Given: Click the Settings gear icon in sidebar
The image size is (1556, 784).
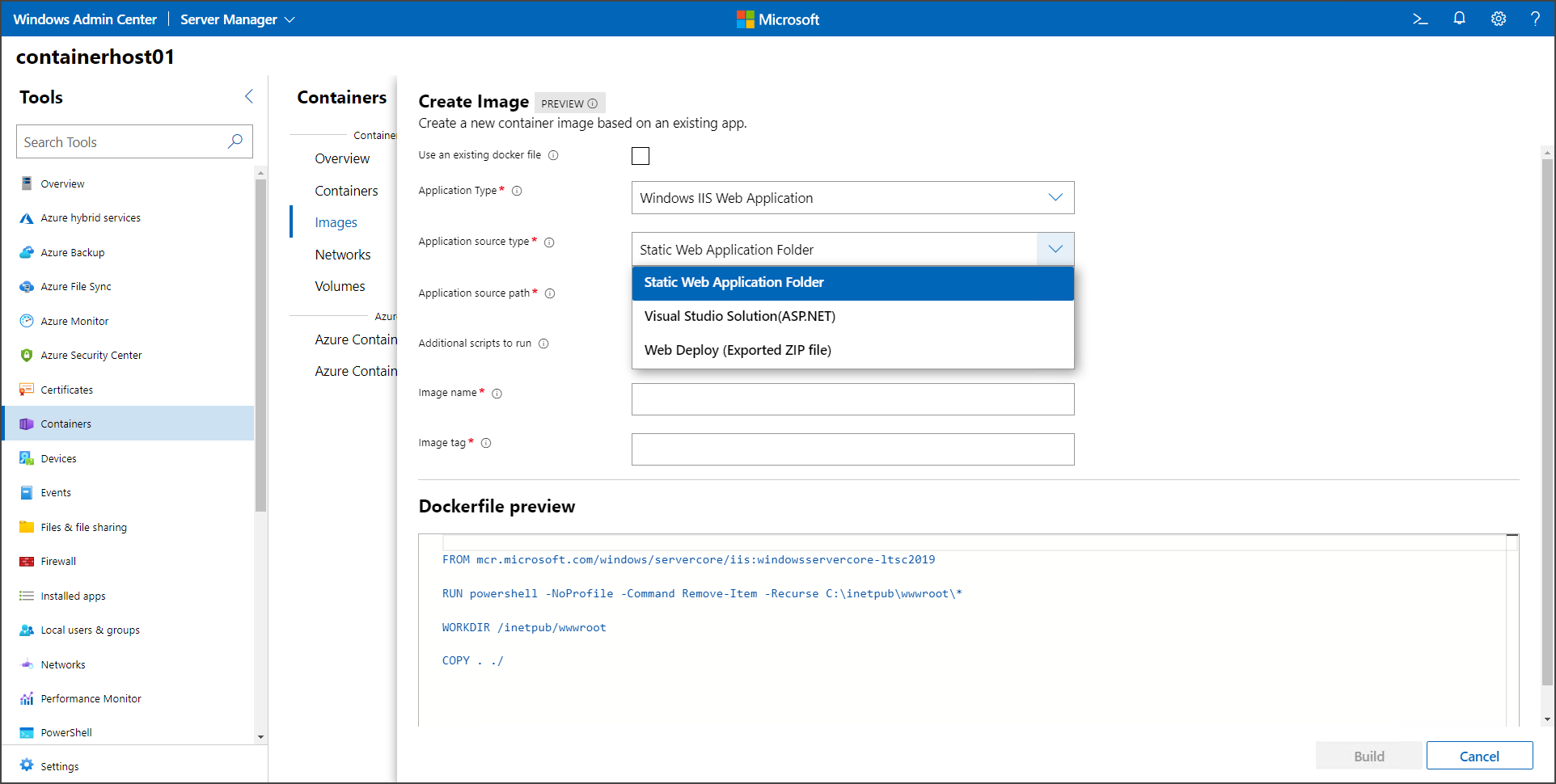Looking at the screenshot, I should pyautogui.click(x=27, y=765).
